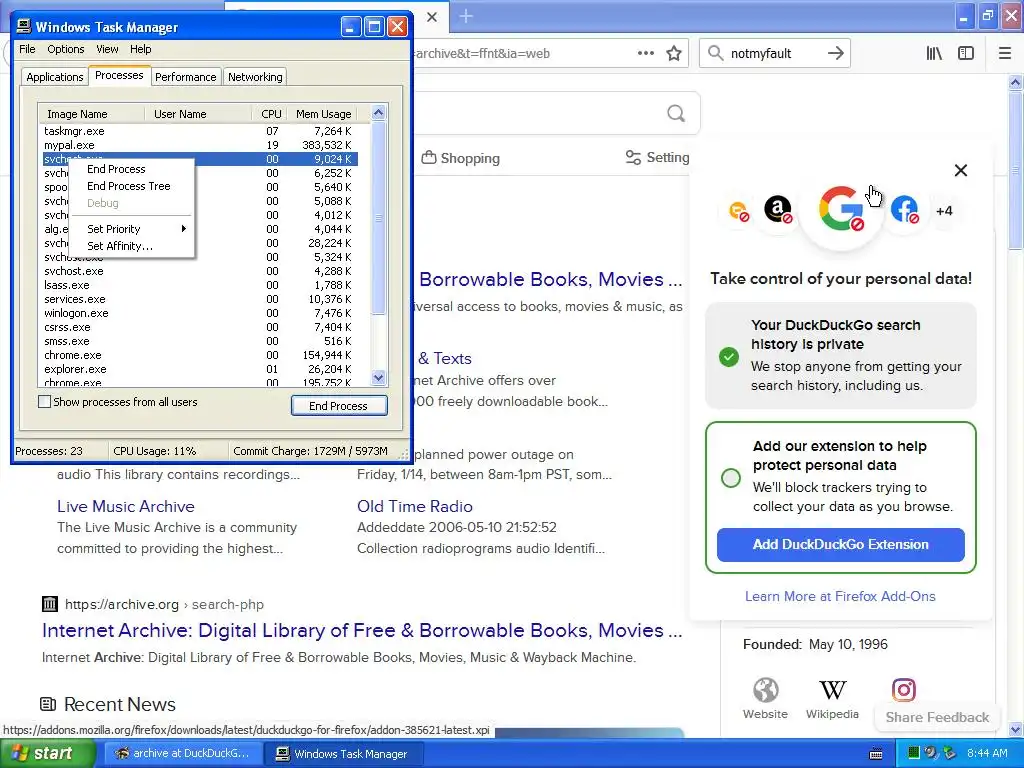Click browser page scrollbar down arrow
1024x768 pixels.
coord(1016,729)
